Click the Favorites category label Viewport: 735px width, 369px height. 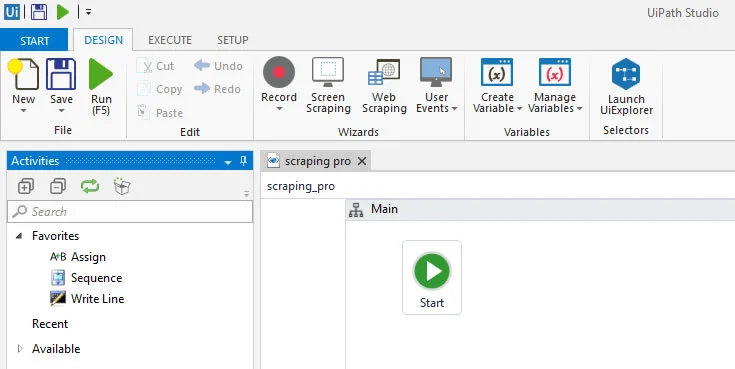point(55,236)
